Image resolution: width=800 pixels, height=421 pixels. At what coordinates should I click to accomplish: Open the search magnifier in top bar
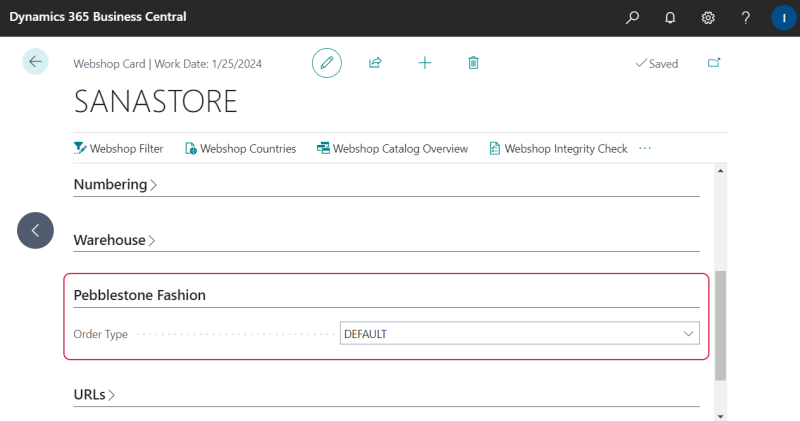[x=632, y=17]
